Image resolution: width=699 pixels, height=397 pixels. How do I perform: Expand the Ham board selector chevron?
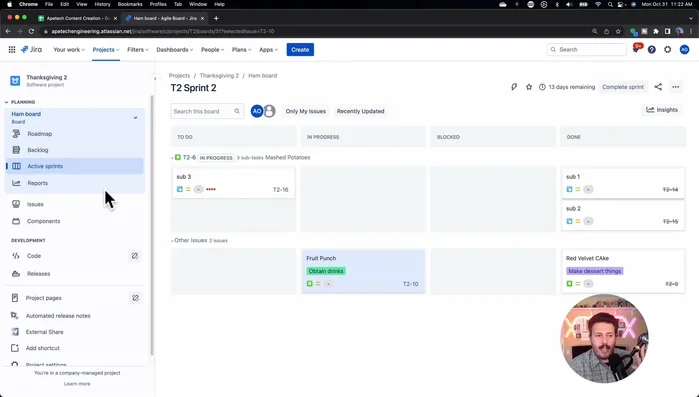pyautogui.click(x=136, y=118)
